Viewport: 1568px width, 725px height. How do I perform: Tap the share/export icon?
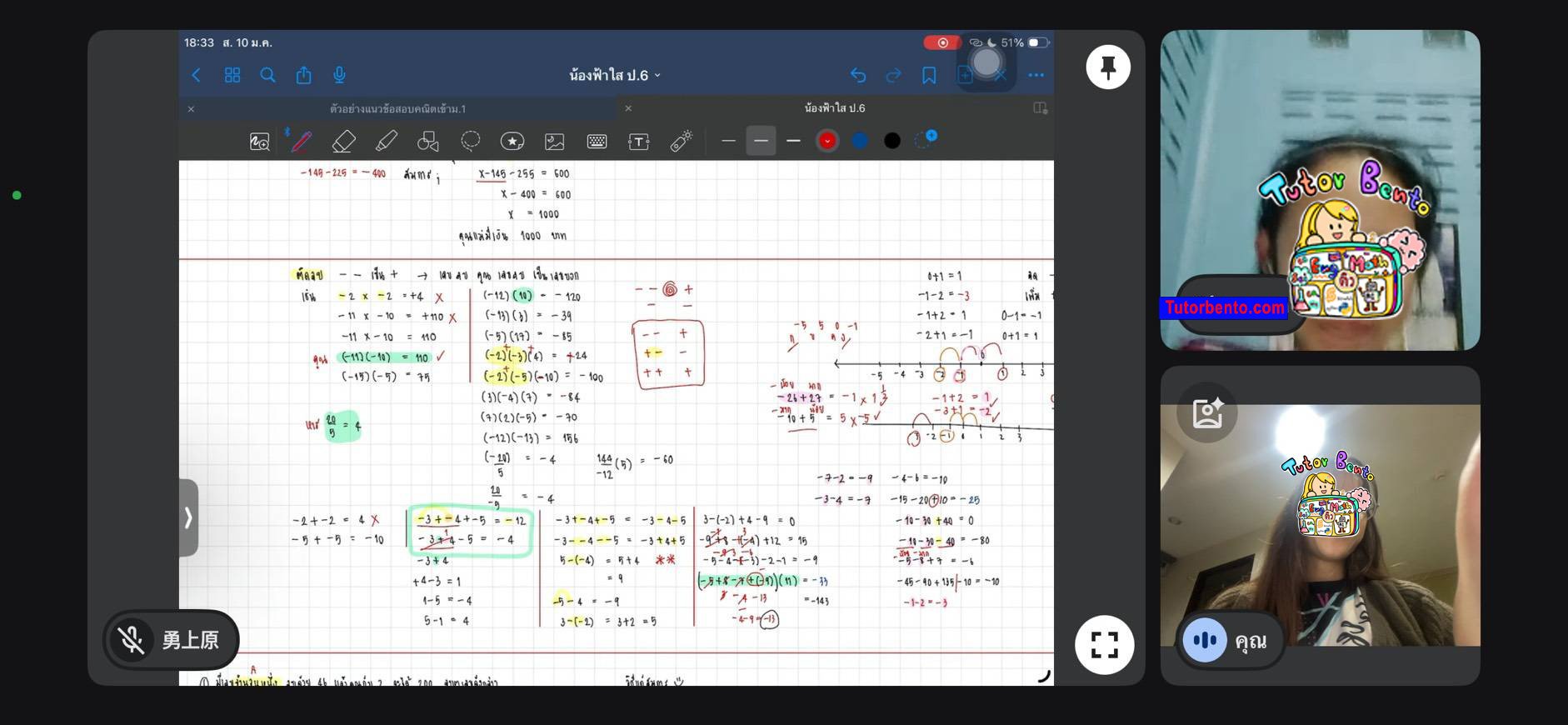[x=303, y=75]
